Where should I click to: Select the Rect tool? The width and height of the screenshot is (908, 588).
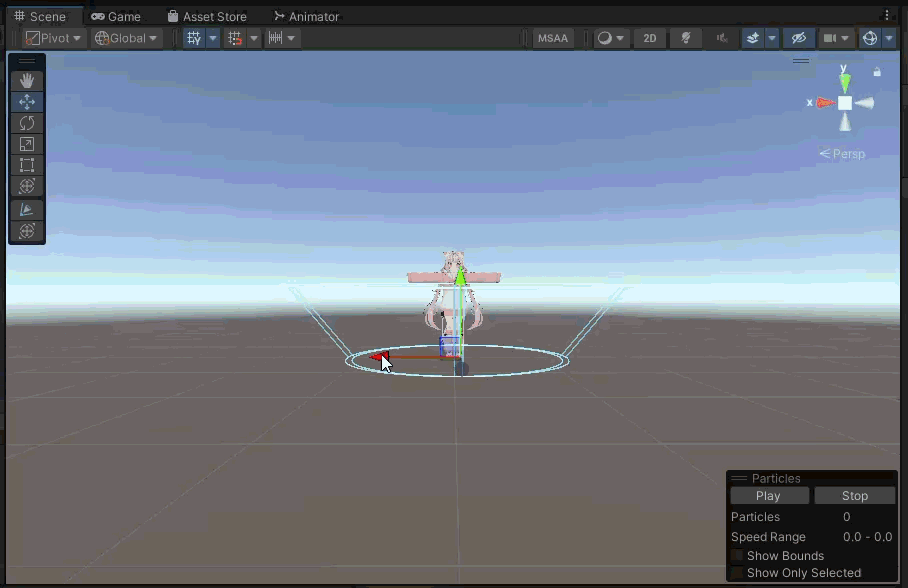click(x=27, y=165)
